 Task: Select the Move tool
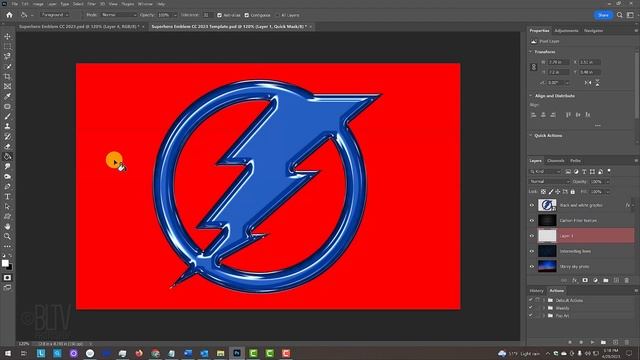7,36
